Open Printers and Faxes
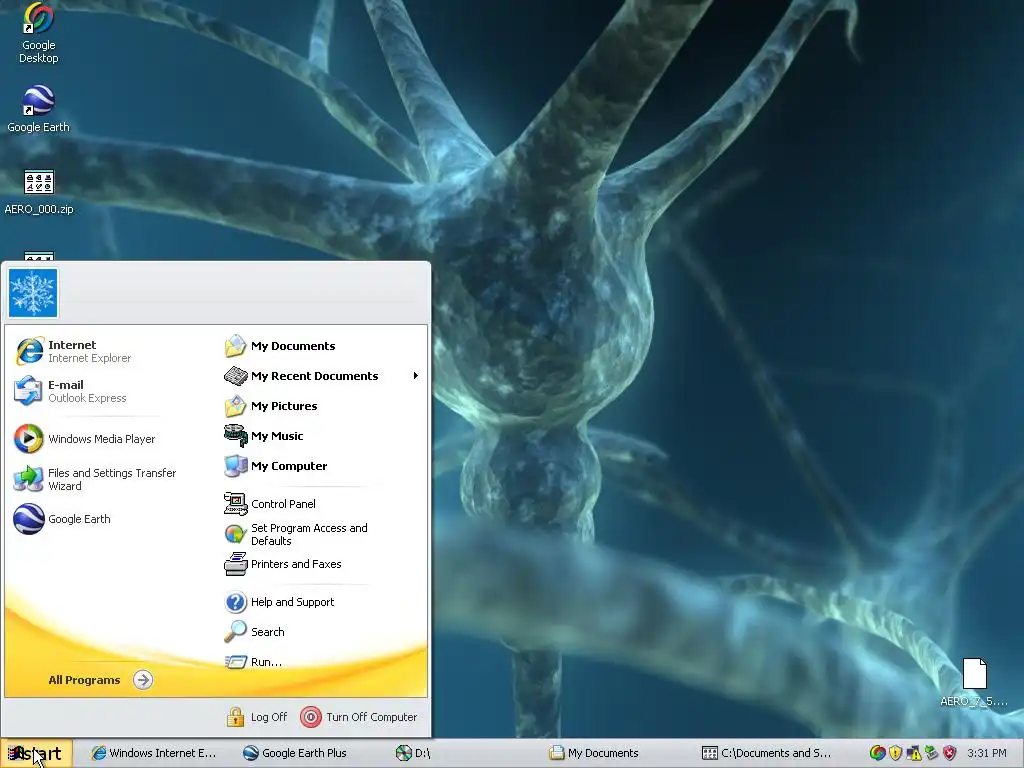1024x768 pixels. click(283, 564)
